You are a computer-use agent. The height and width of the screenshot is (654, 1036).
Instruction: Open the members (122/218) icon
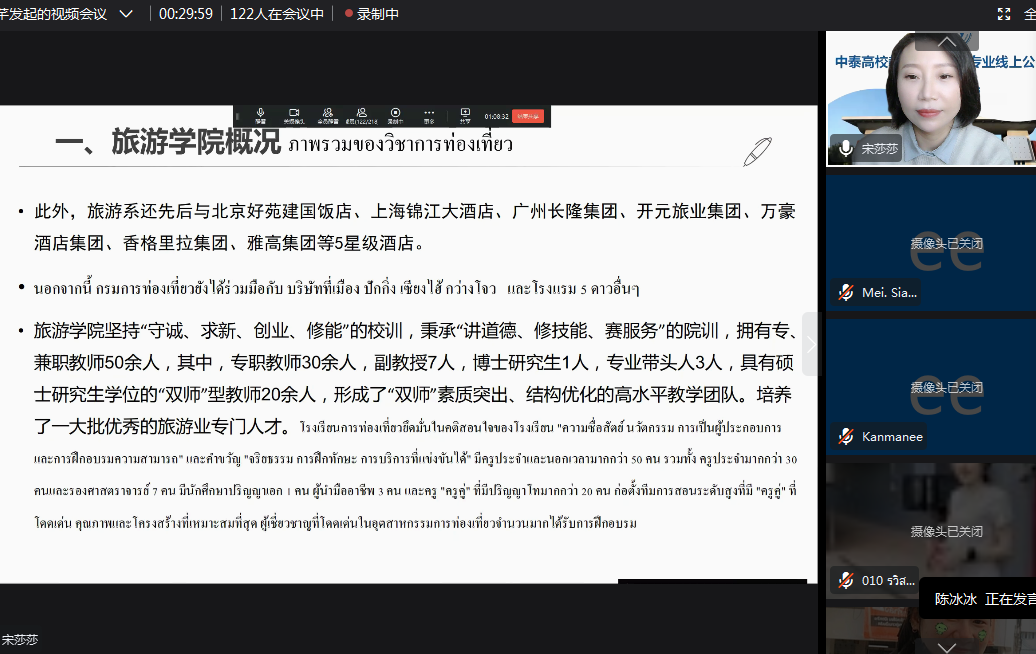[x=361, y=115]
